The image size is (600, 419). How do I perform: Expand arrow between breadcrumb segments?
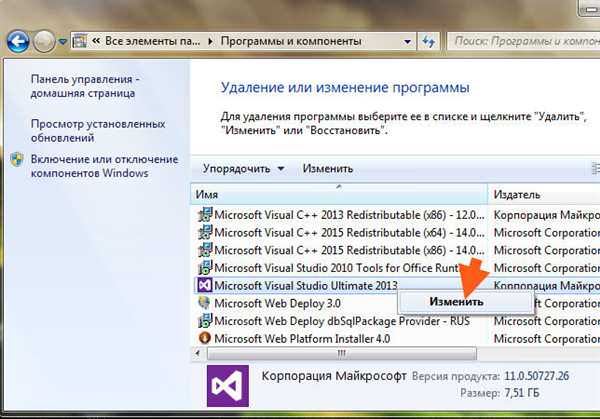click(x=210, y=41)
